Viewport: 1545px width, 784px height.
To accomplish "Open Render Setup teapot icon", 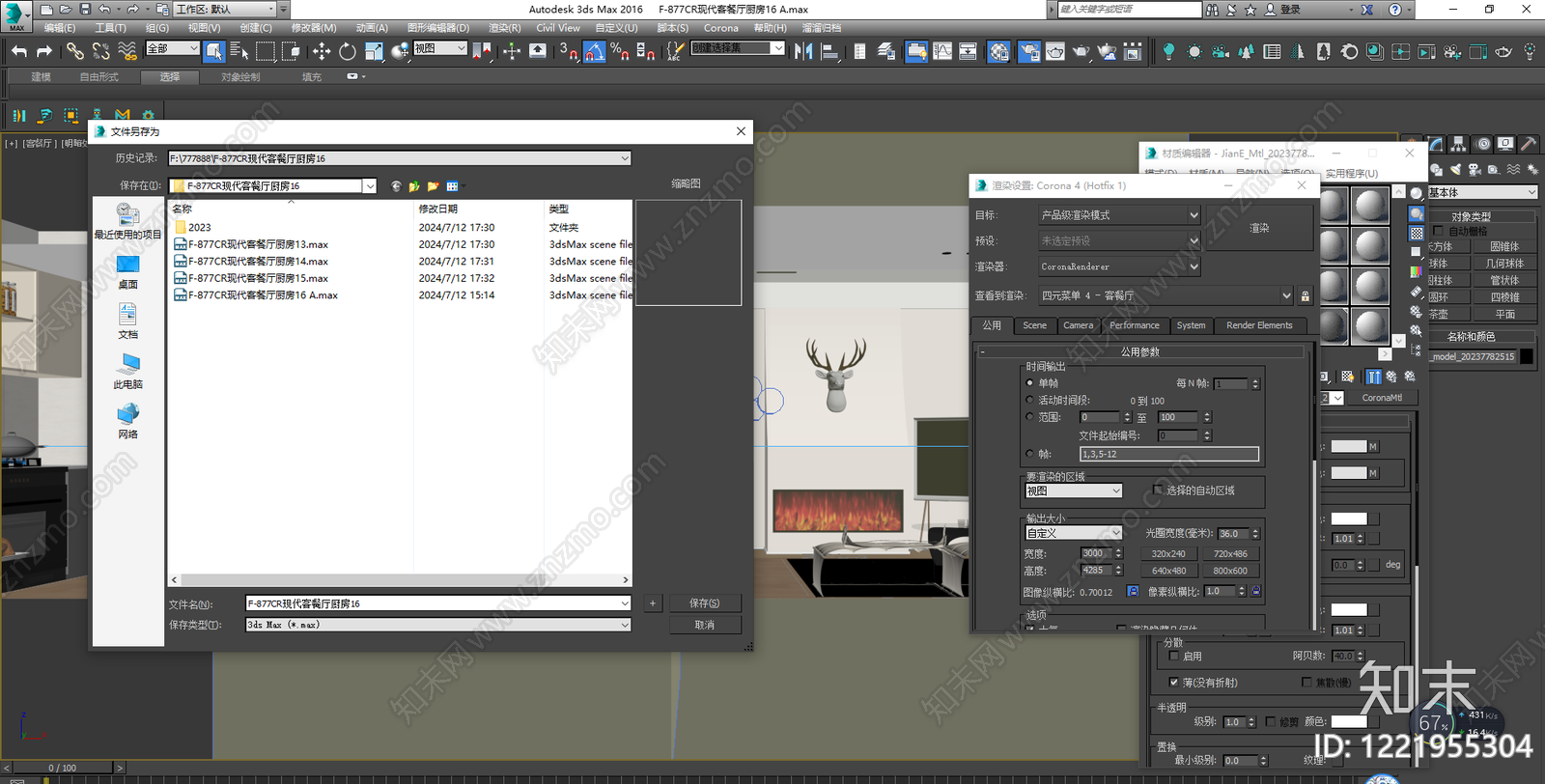I will pos(1029,50).
